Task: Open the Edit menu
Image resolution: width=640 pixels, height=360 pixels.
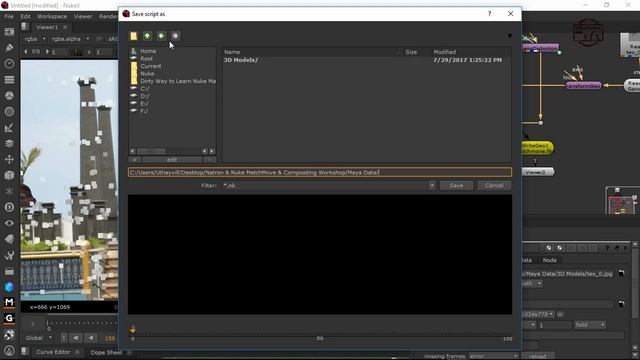Action: pyautogui.click(x=25, y=17)
